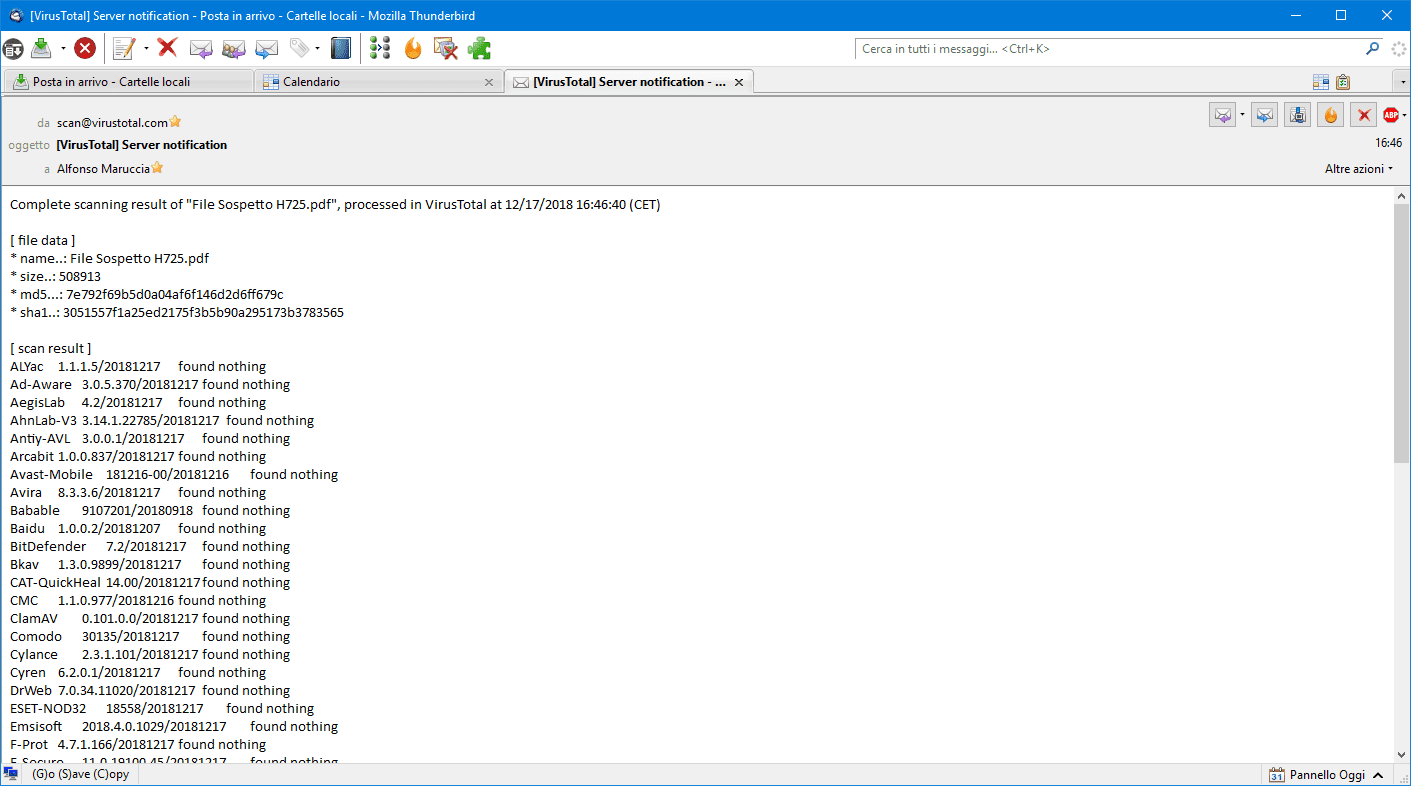Click the flame Junk icon in main toolbar
Viewport: 1411px width, 786px height.
click(x=413, y=48)
